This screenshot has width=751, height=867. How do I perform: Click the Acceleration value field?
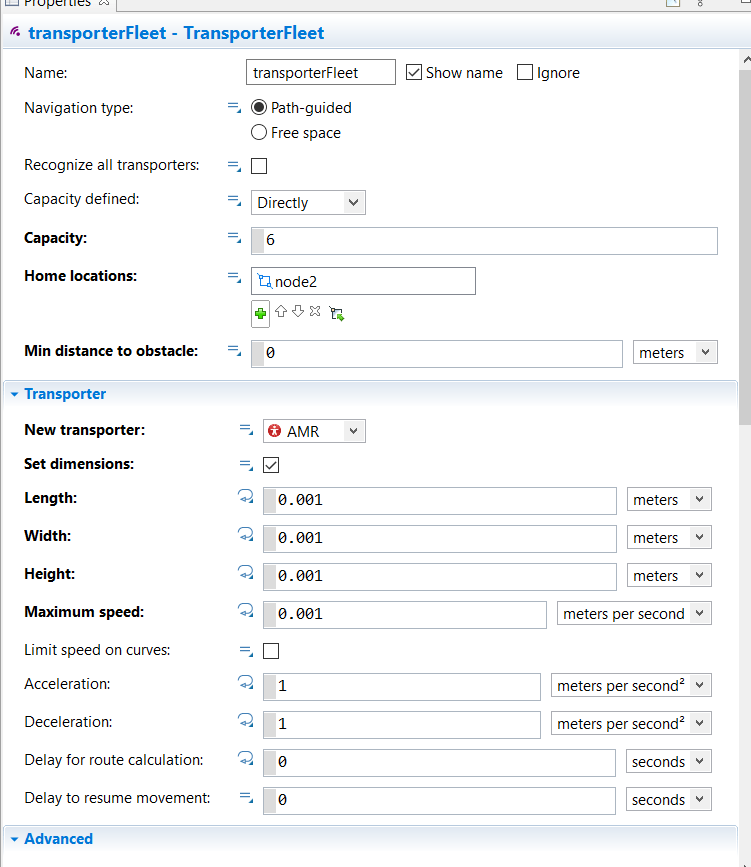click(401, 687)
